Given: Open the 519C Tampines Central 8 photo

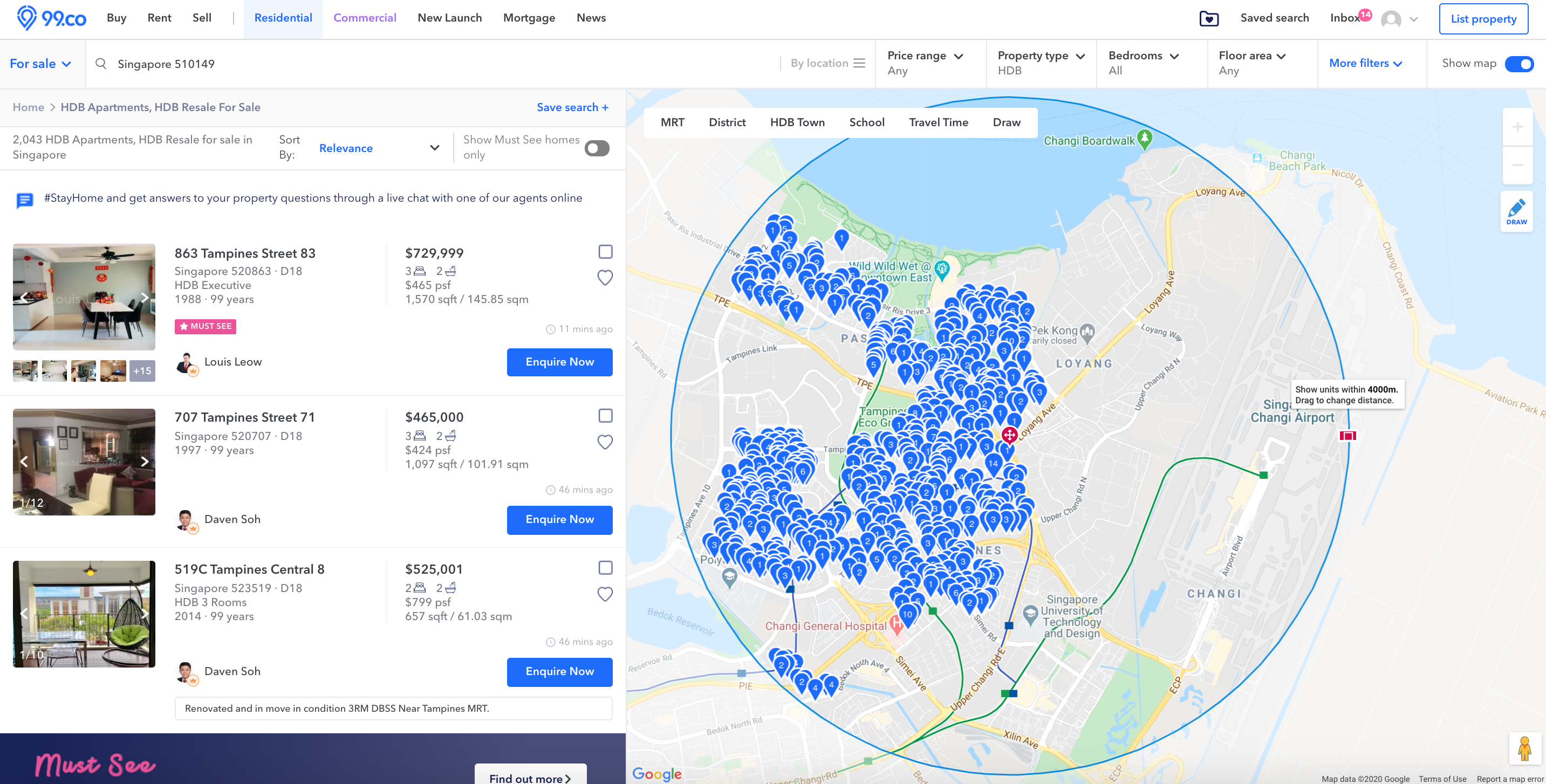Looking at the screenshot, I should click(x=84, y=614).
